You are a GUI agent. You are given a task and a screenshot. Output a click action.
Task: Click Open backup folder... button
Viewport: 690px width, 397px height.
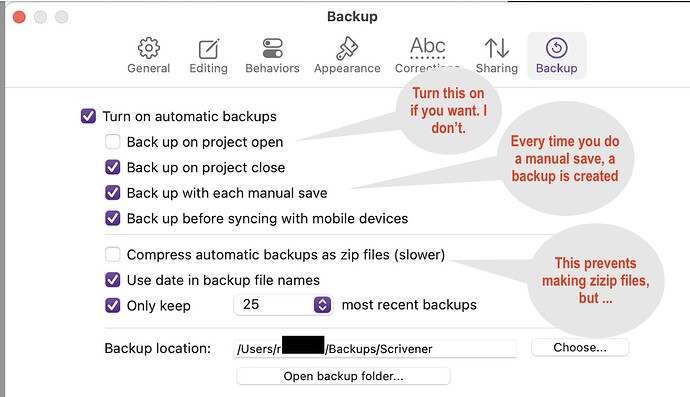pyautogui.click(x=343, y=376)
